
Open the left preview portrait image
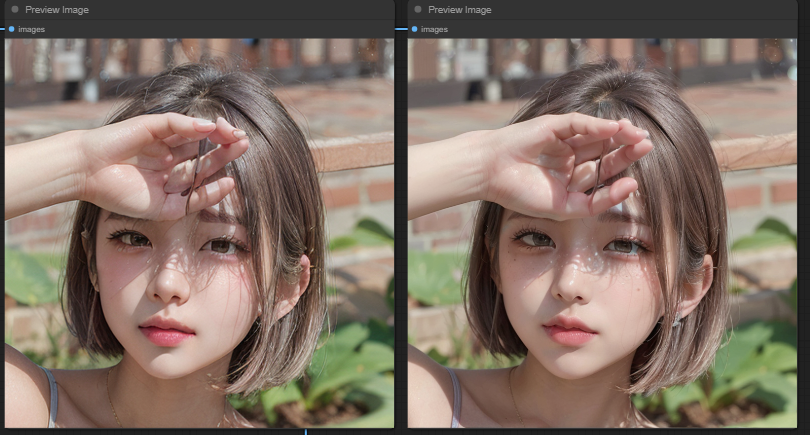coord(199,232)
